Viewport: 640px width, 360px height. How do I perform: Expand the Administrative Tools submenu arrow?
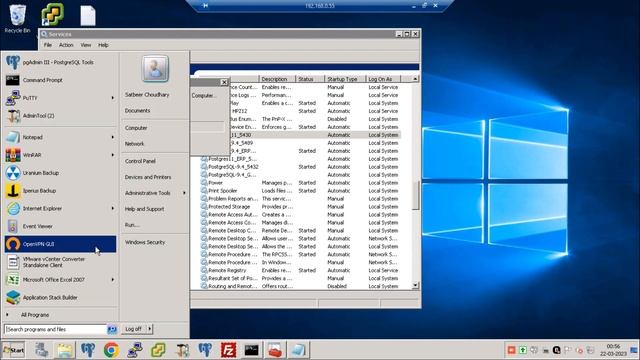(184, 193)
